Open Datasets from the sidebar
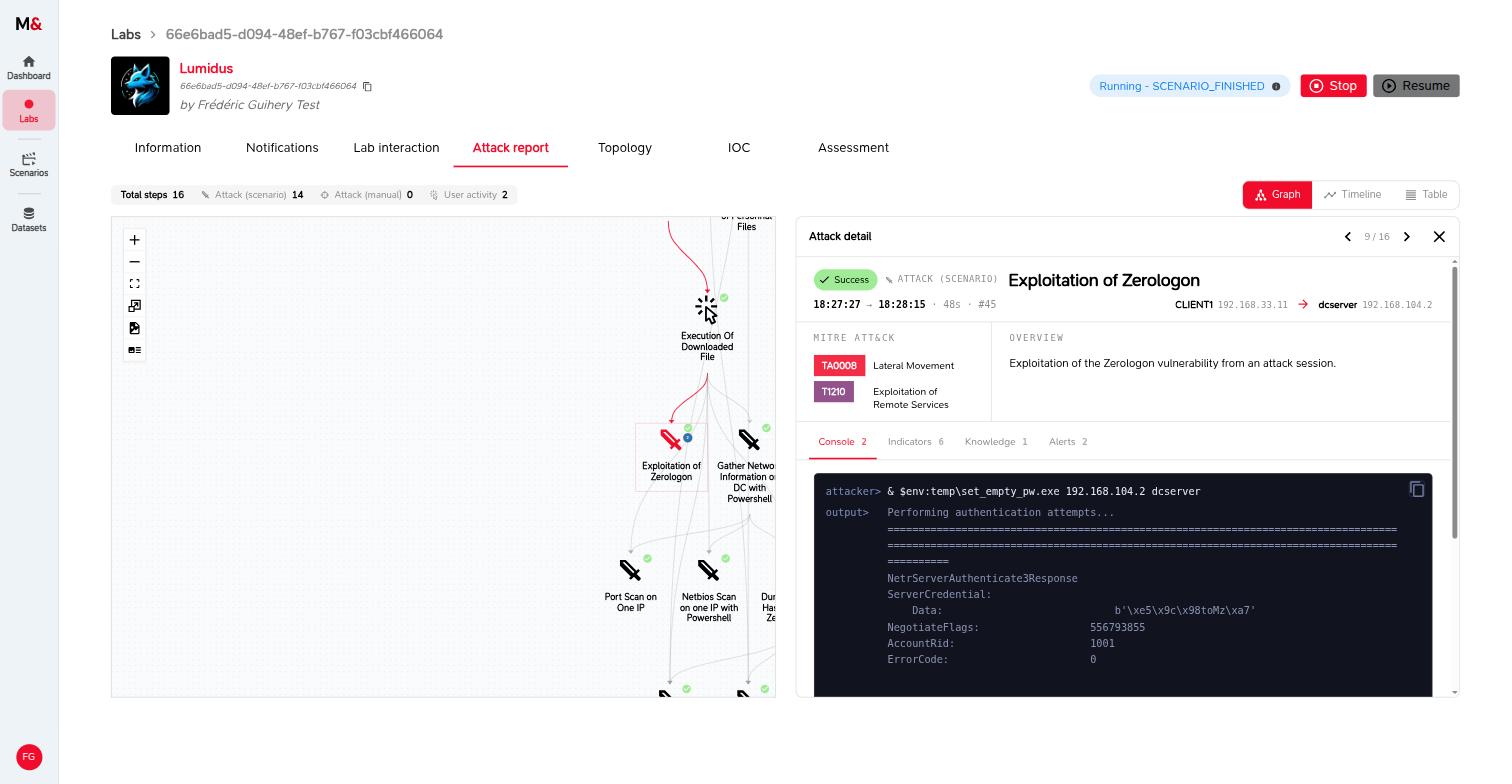This screenshot has width=1512, height=784. click(x=29, y=220)
